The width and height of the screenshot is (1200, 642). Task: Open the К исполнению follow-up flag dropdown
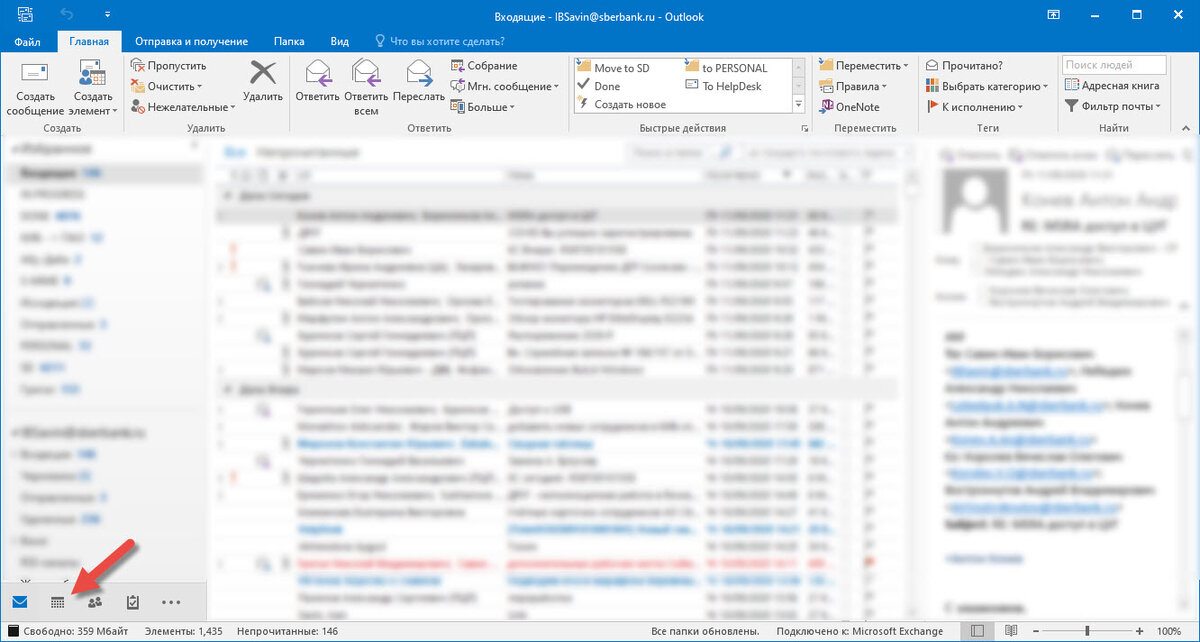975,107
